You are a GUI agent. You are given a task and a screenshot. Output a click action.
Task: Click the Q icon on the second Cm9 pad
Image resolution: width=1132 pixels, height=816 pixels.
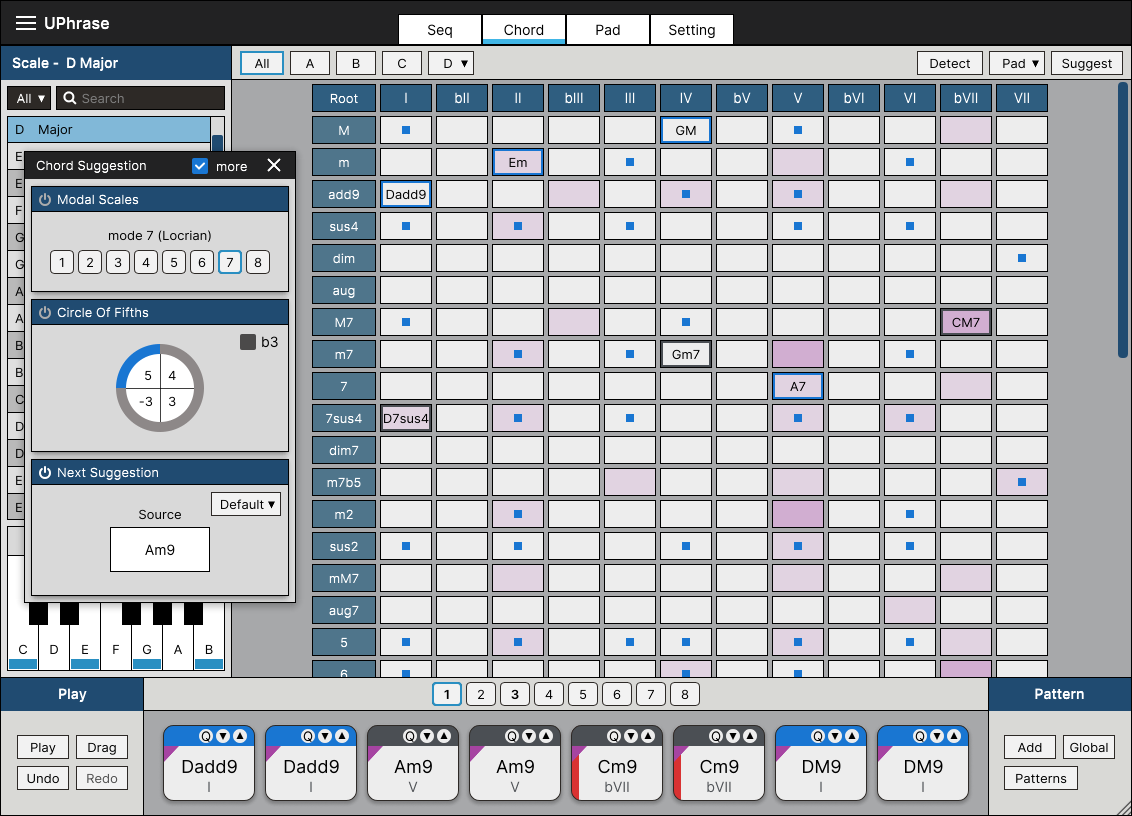click(x=715, y=736)
